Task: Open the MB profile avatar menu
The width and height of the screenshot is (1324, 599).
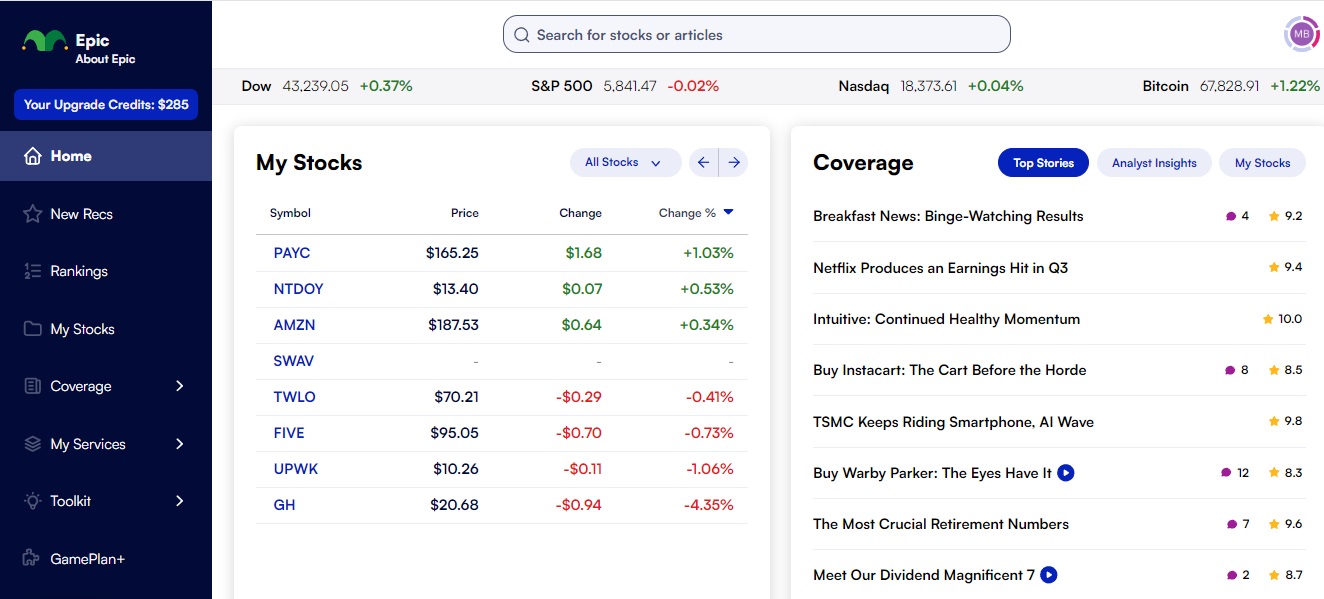Action: tap(1301, 33)
